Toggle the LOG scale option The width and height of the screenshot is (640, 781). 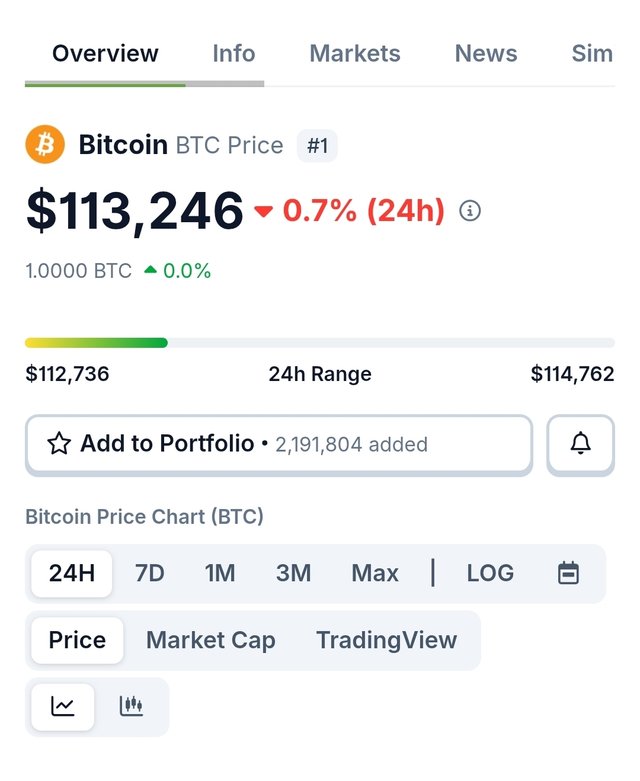[490, 573]
